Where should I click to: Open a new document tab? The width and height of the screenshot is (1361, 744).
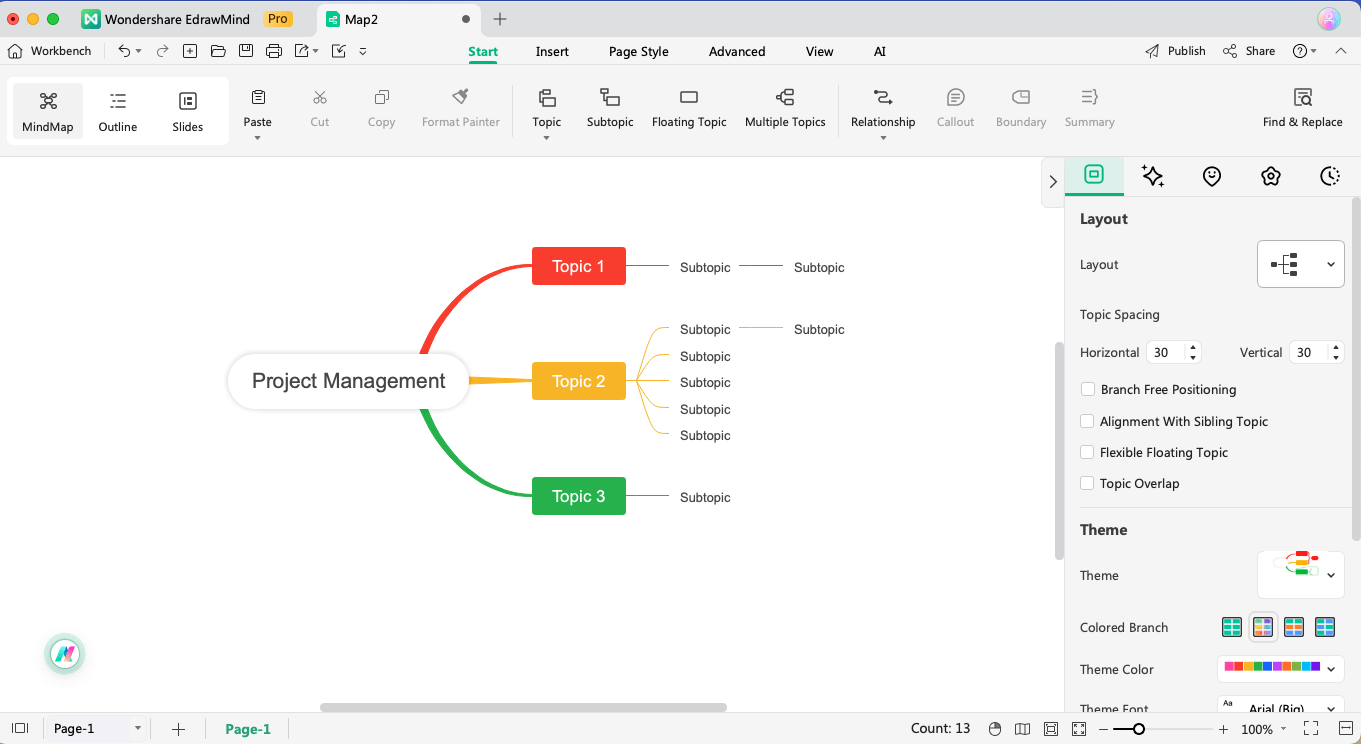tap(500, 19)
